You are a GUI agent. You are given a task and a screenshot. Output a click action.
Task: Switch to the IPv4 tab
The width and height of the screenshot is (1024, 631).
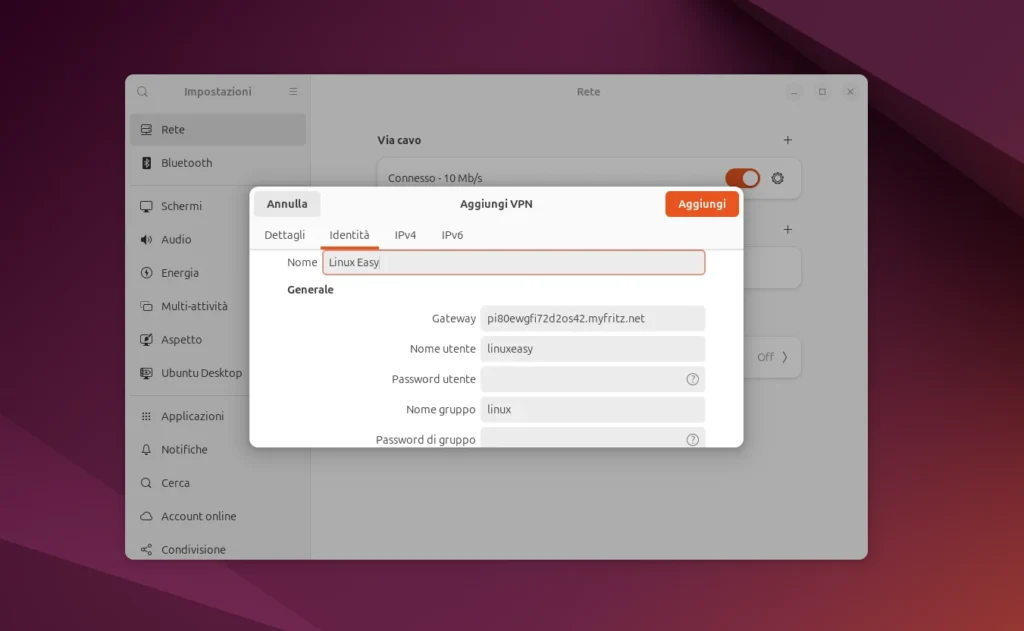pyautogui.click(x=405, y=235)
